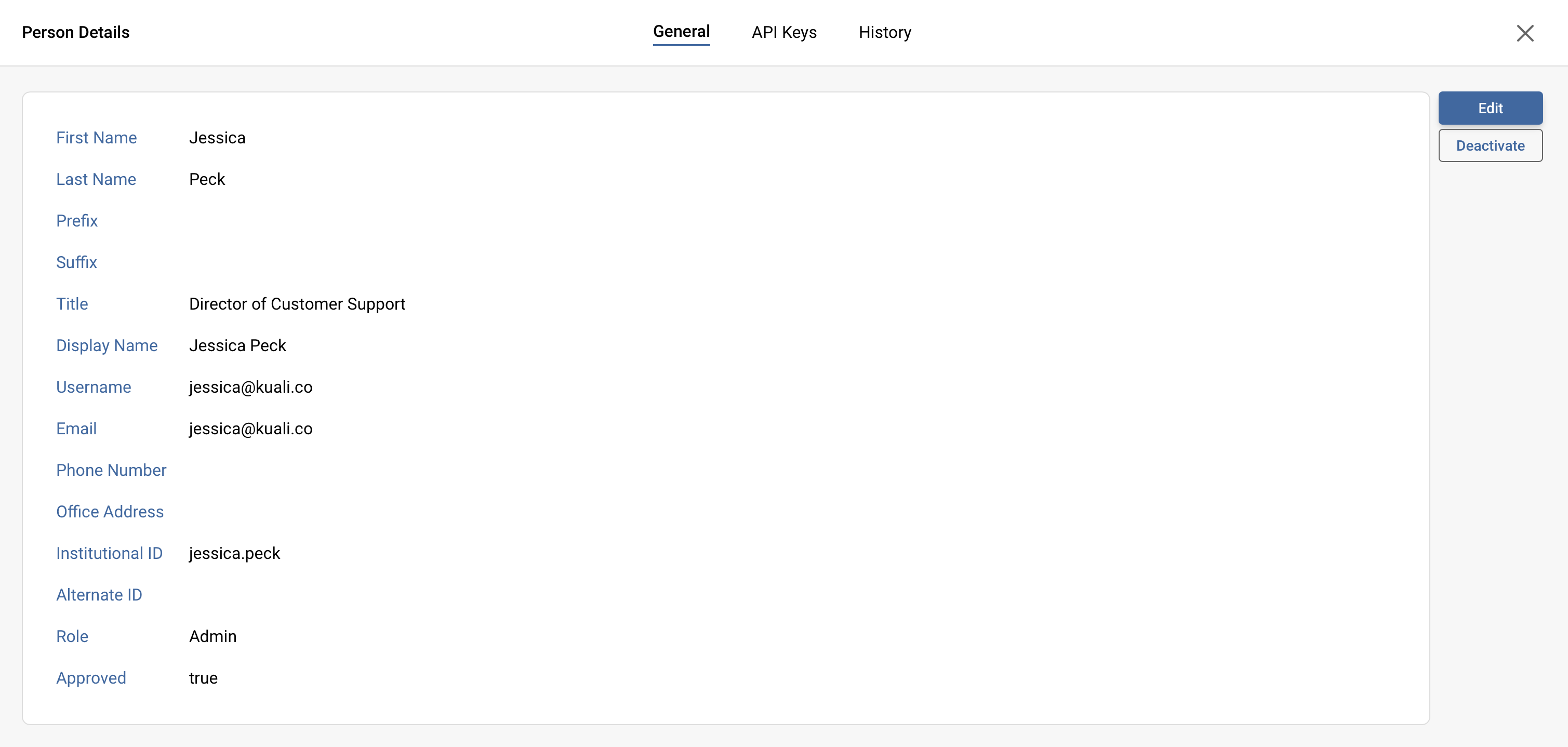Click the Email address value
The width and height of the screenshot is (1568, 747).
[250, 429]
